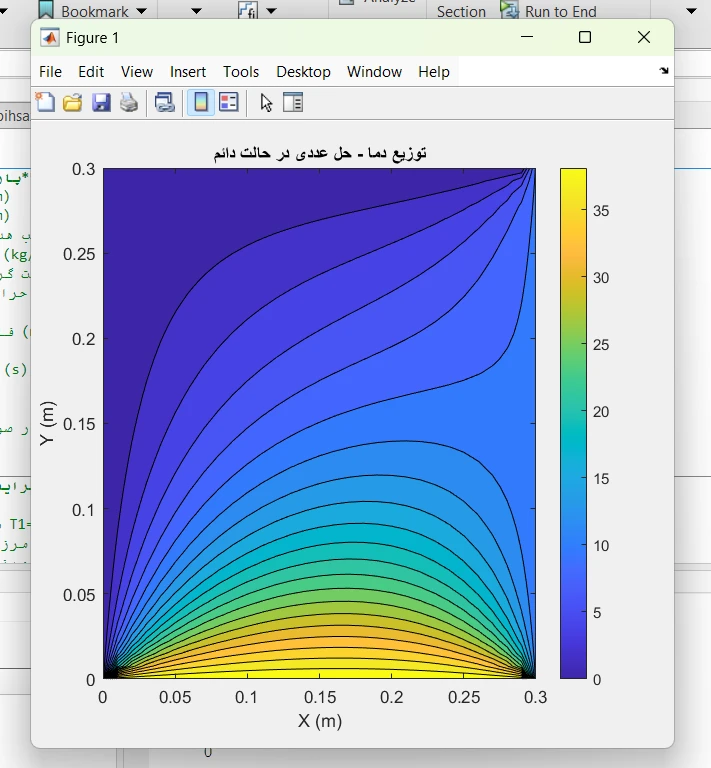
Task: Open the Insert menu
Action: [x=188, y=72]
